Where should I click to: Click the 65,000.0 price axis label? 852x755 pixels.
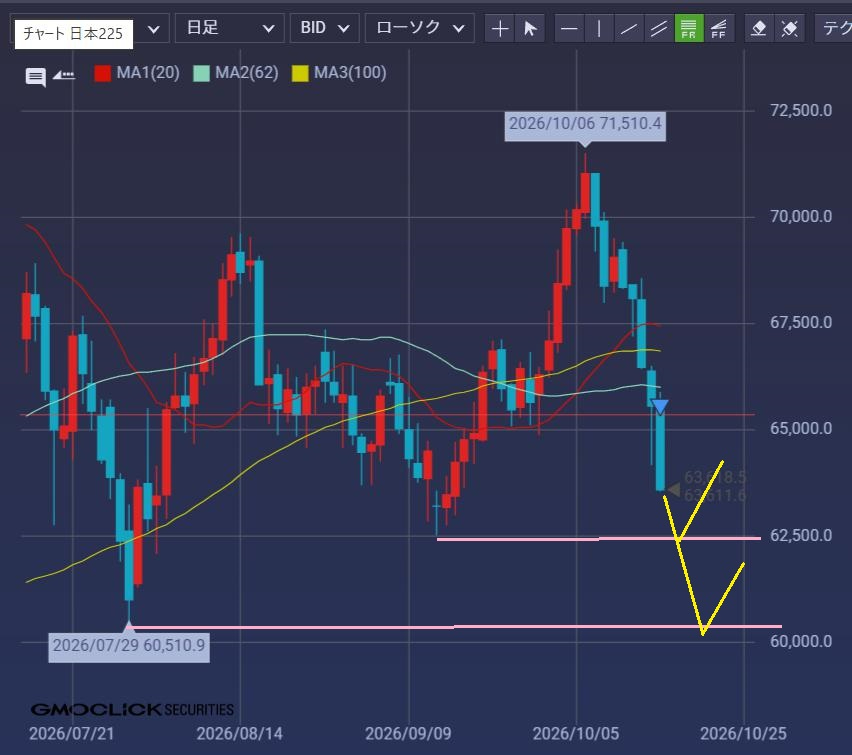[801, 429]
